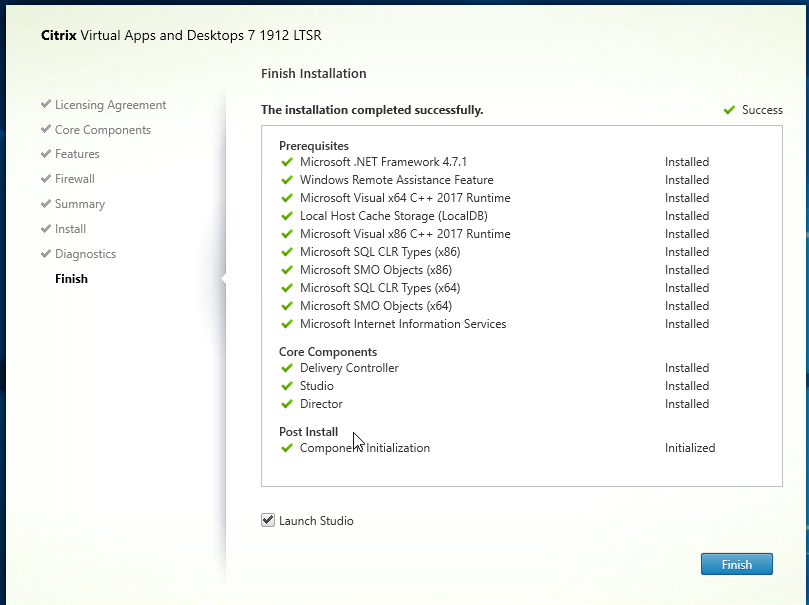Click the Launch Studio label text
The height and width of the screenshot is (605, 809).
[x=316, y=521]
